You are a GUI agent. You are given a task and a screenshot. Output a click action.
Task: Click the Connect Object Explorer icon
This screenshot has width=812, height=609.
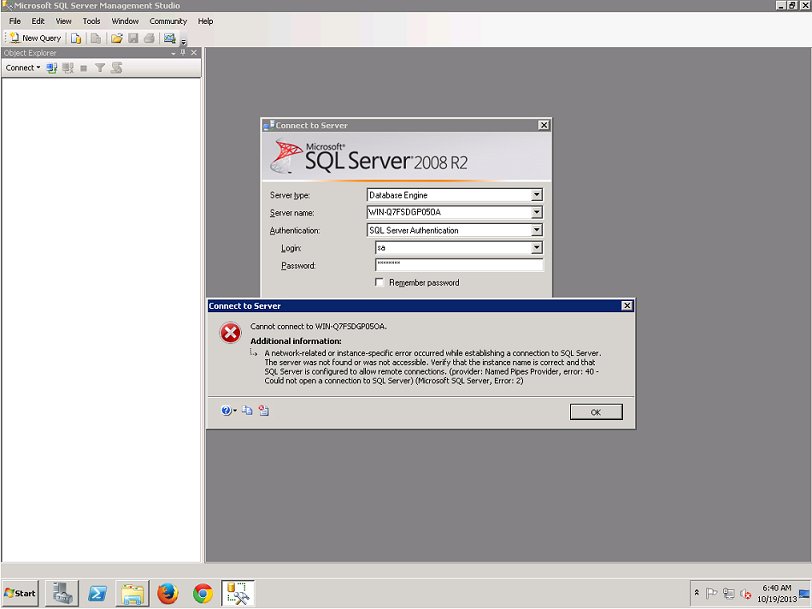coord(51,68)
